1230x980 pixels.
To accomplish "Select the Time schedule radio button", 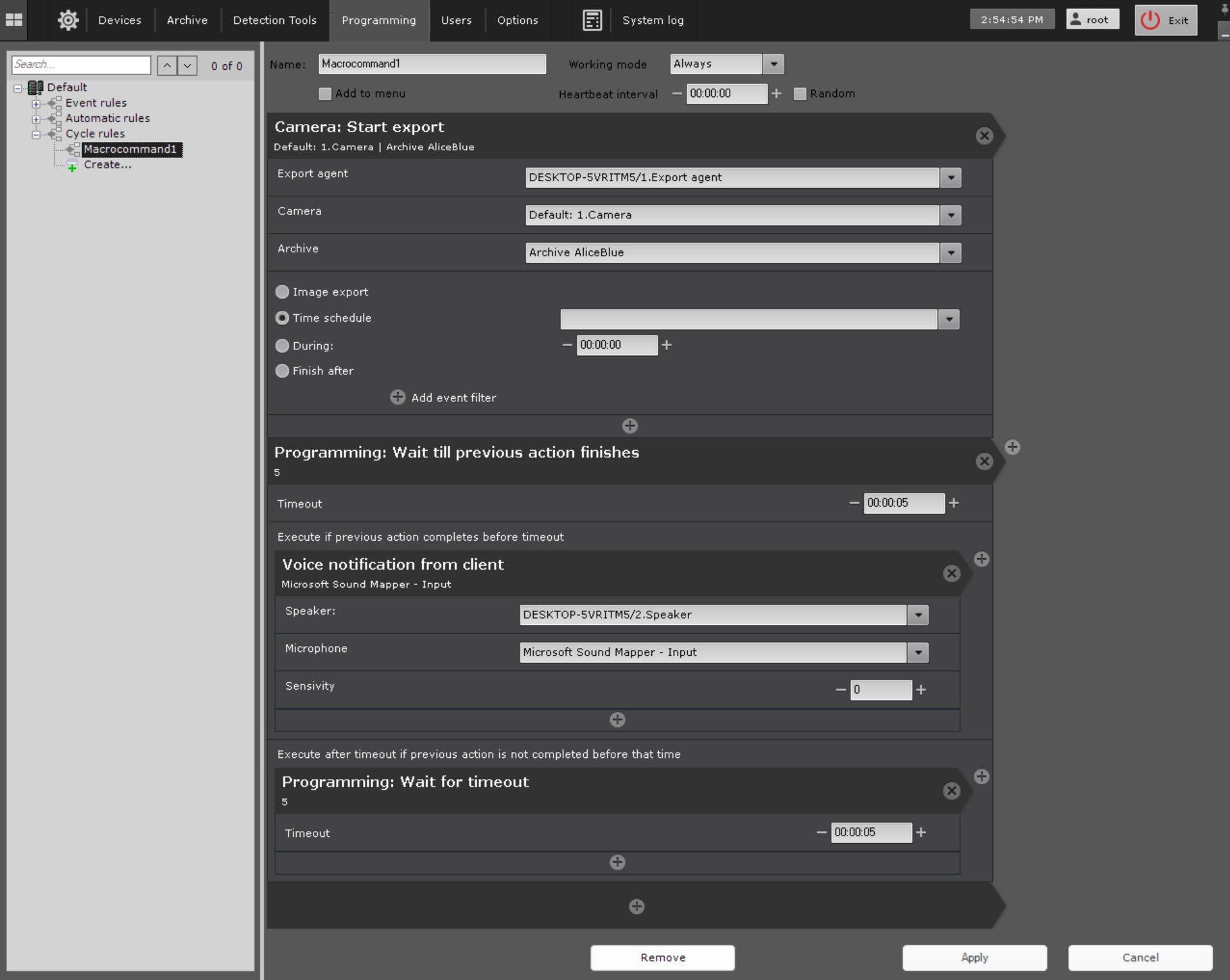I will tap(282, 318).
